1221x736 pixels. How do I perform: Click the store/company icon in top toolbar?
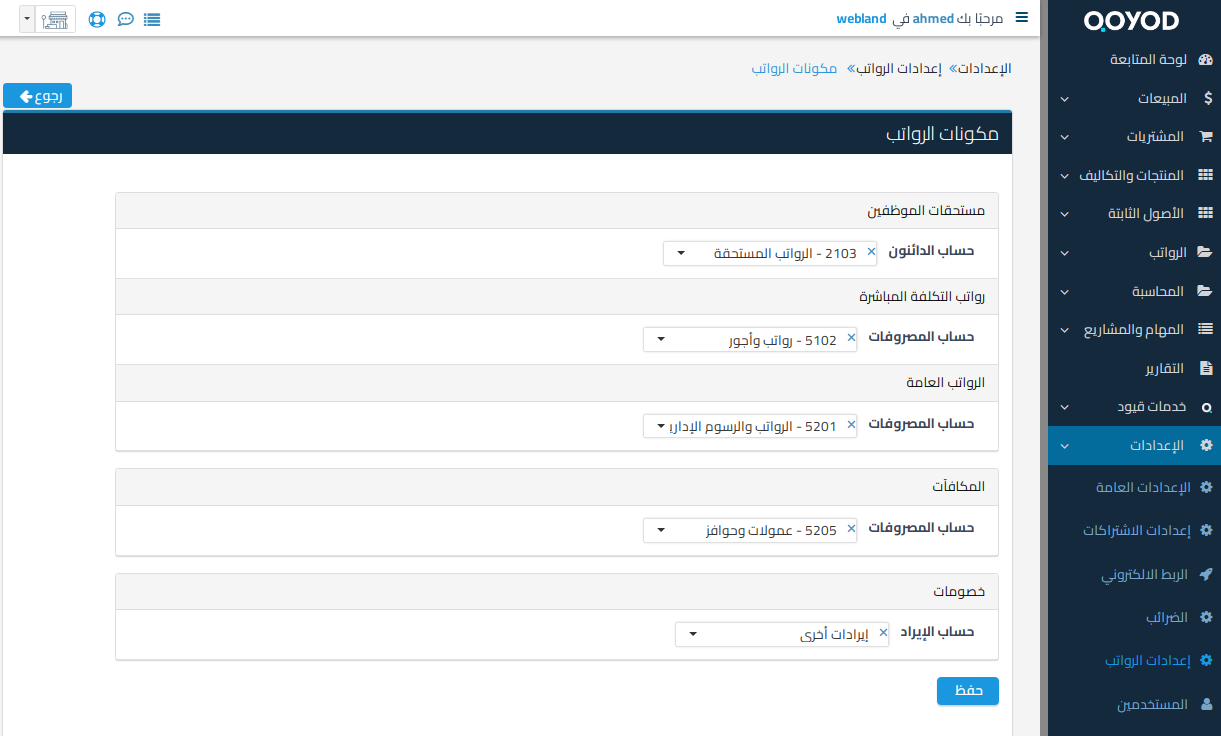coord(55,19)
